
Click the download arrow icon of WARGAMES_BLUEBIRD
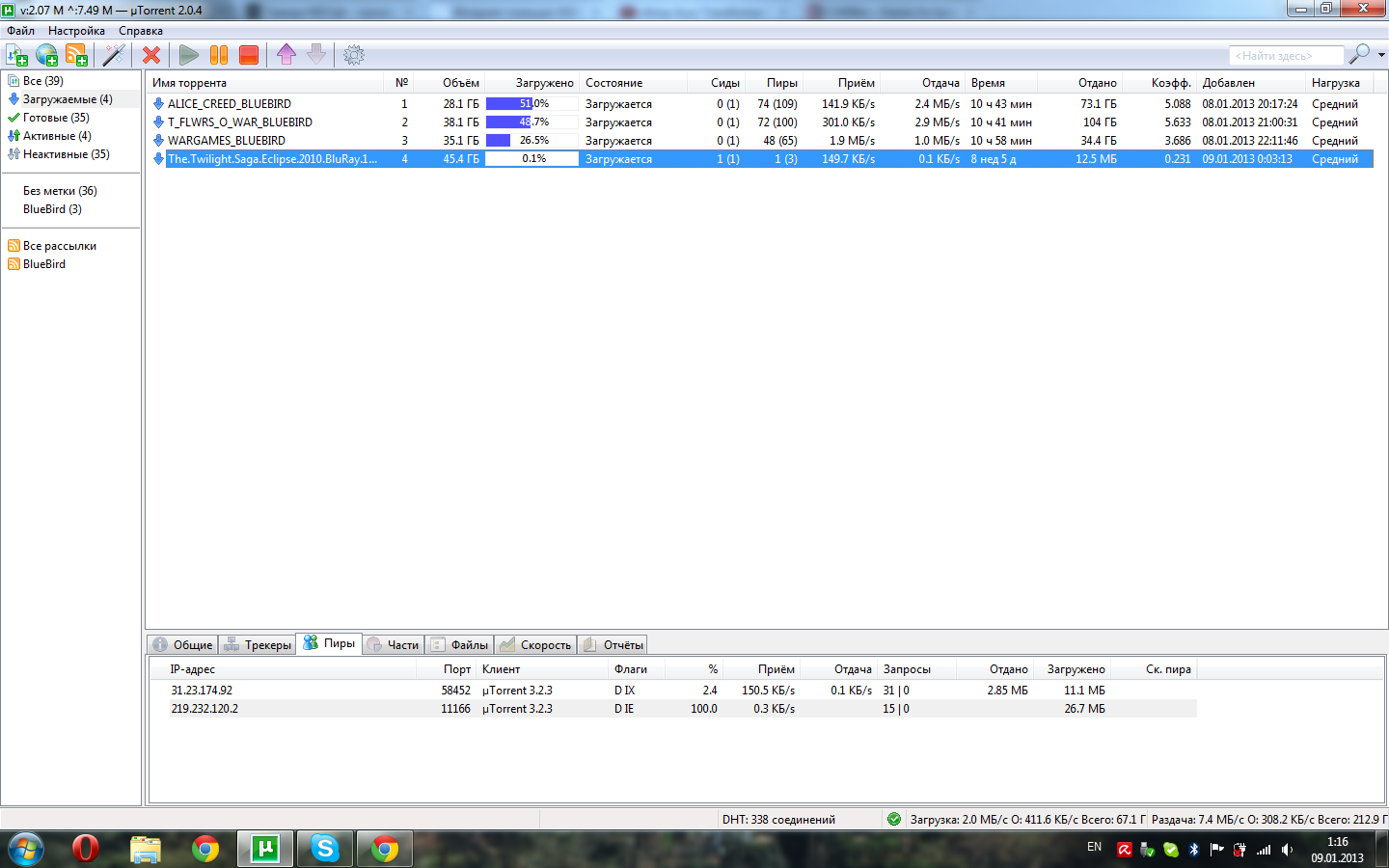[158, 141]
